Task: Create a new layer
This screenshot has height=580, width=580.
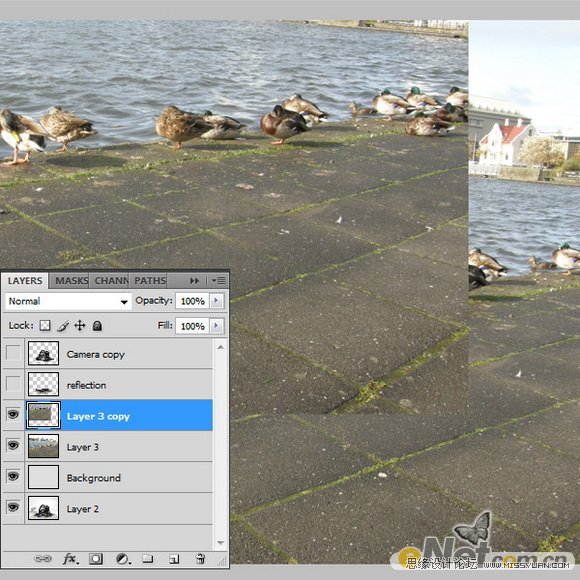Action: click(174, 559)
